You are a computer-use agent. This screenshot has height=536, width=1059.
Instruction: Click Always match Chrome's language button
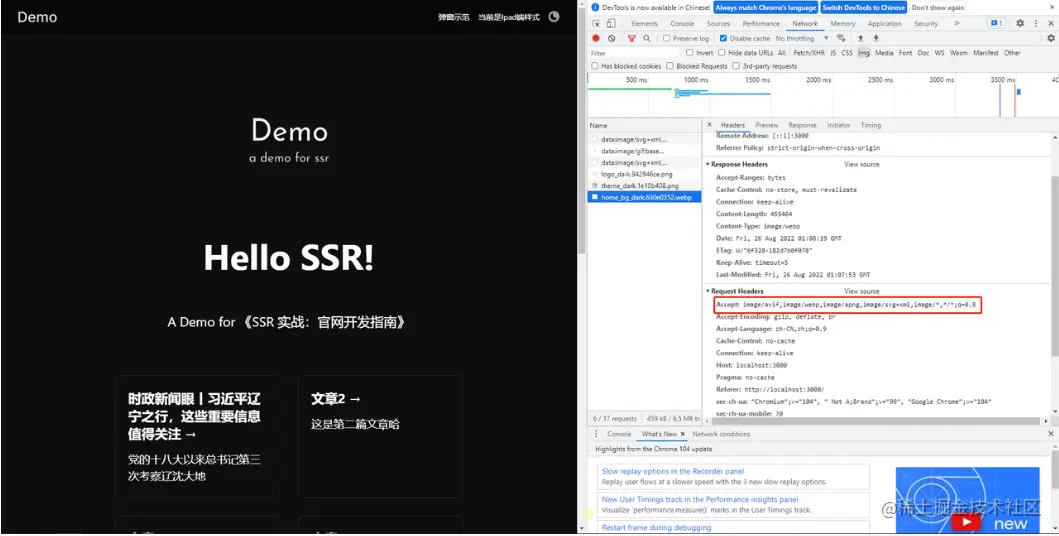coord(765,7)
